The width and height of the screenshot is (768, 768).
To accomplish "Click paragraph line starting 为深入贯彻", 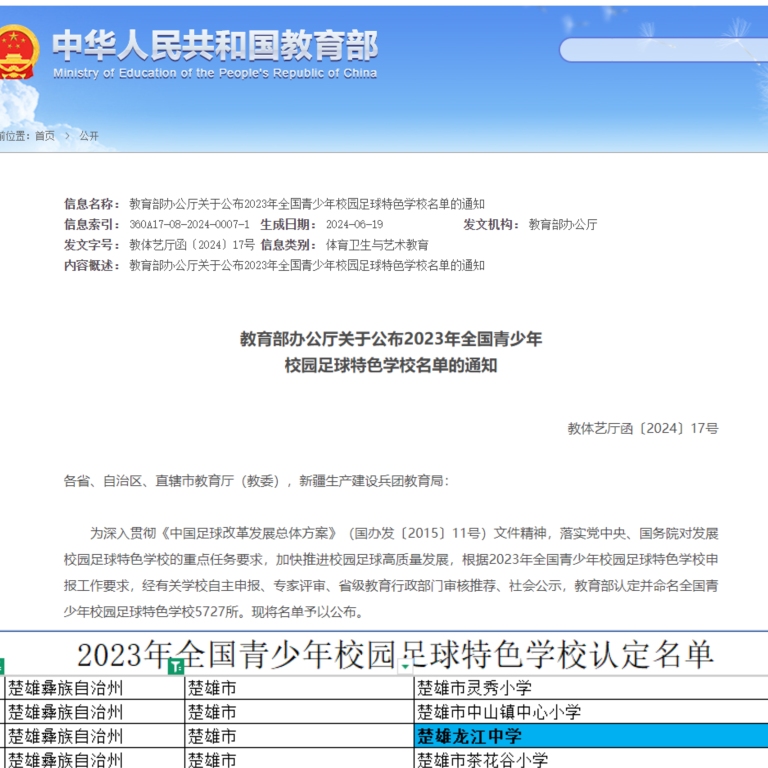I will 404,533.
